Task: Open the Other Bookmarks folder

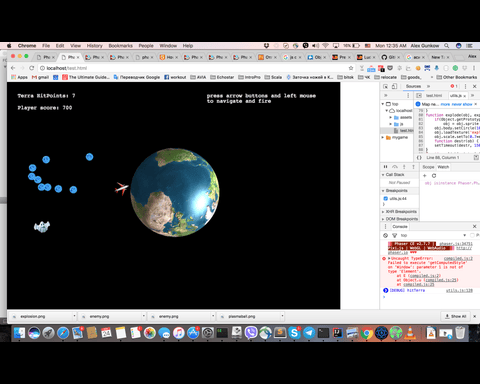Action: [456, 77]
